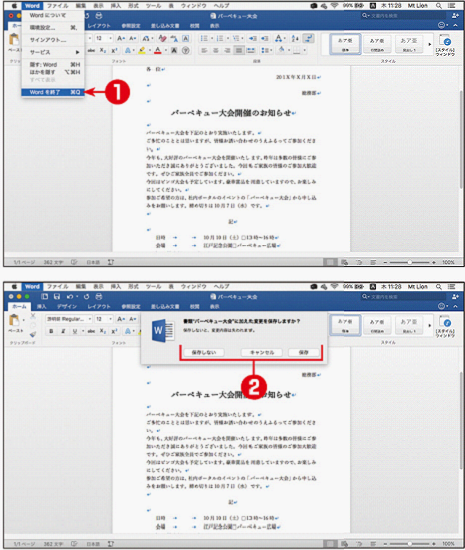Image resolution: width=465 pixels, height=550 pixels.
Task: Toggle justify alignment in upper screenshot ribbon
Action: click(239, 50)
